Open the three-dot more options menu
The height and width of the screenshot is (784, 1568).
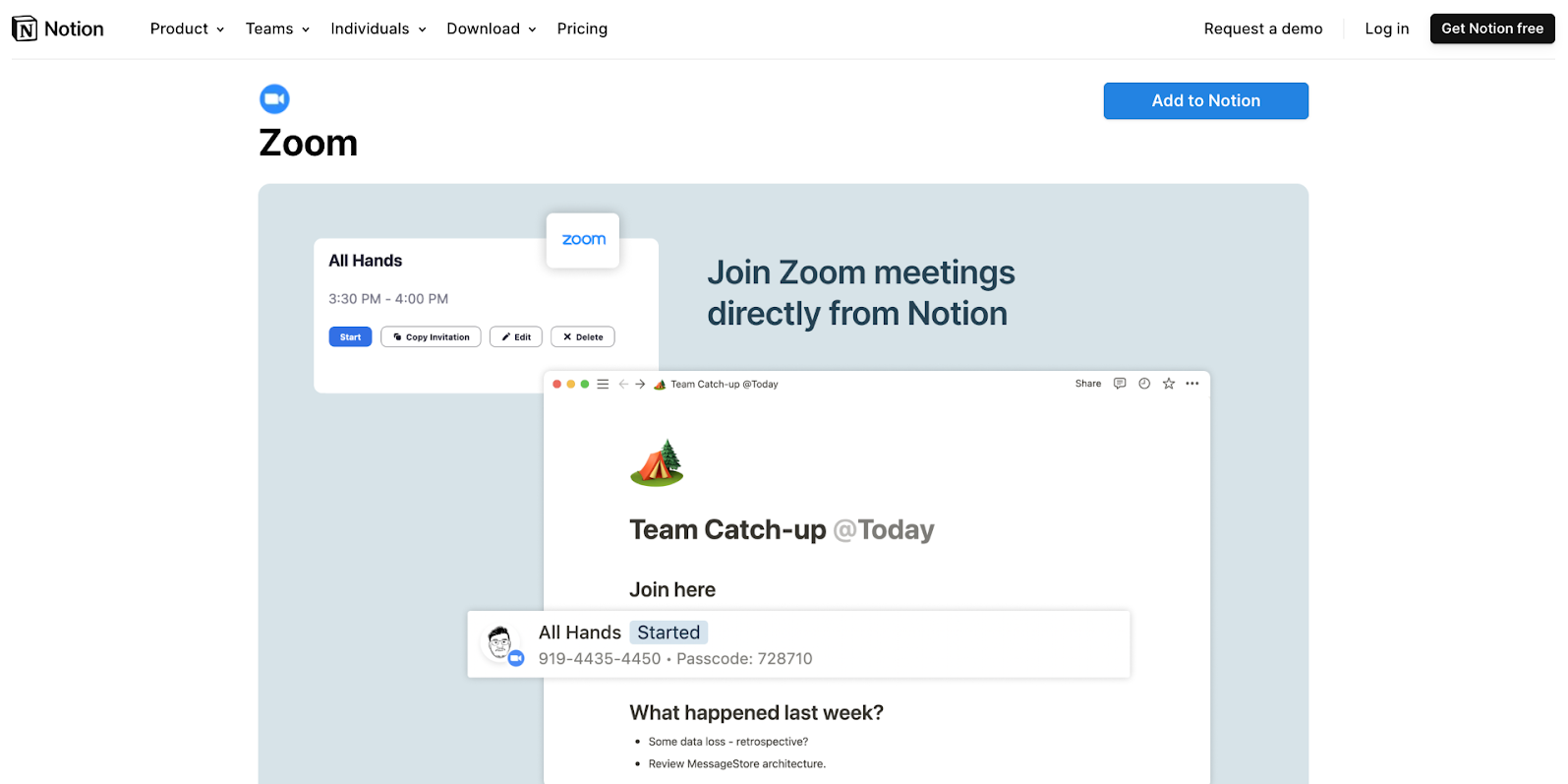pos(1192,384)
